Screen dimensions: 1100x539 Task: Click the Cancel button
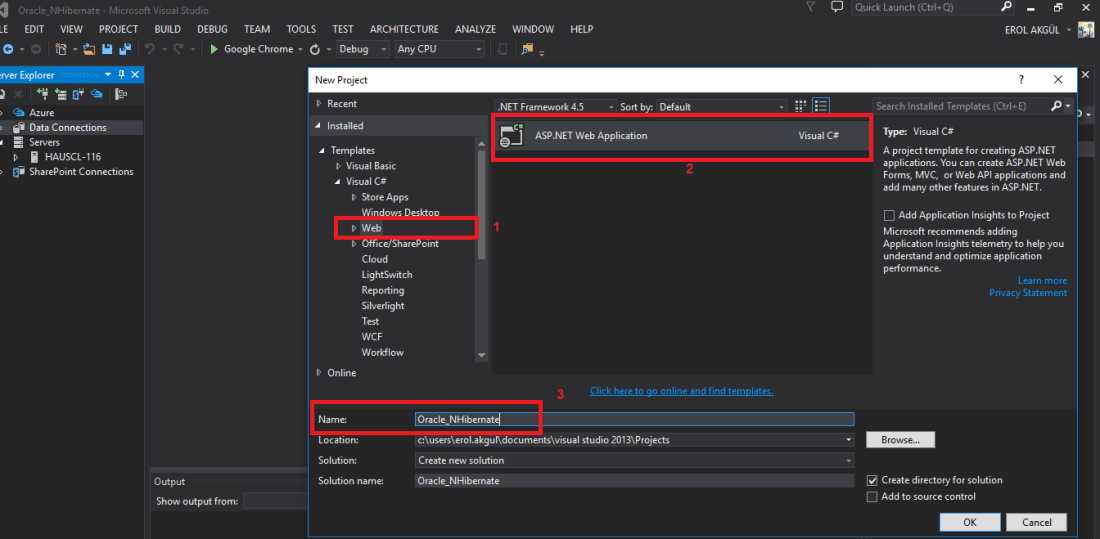(x=1036, y=522)
